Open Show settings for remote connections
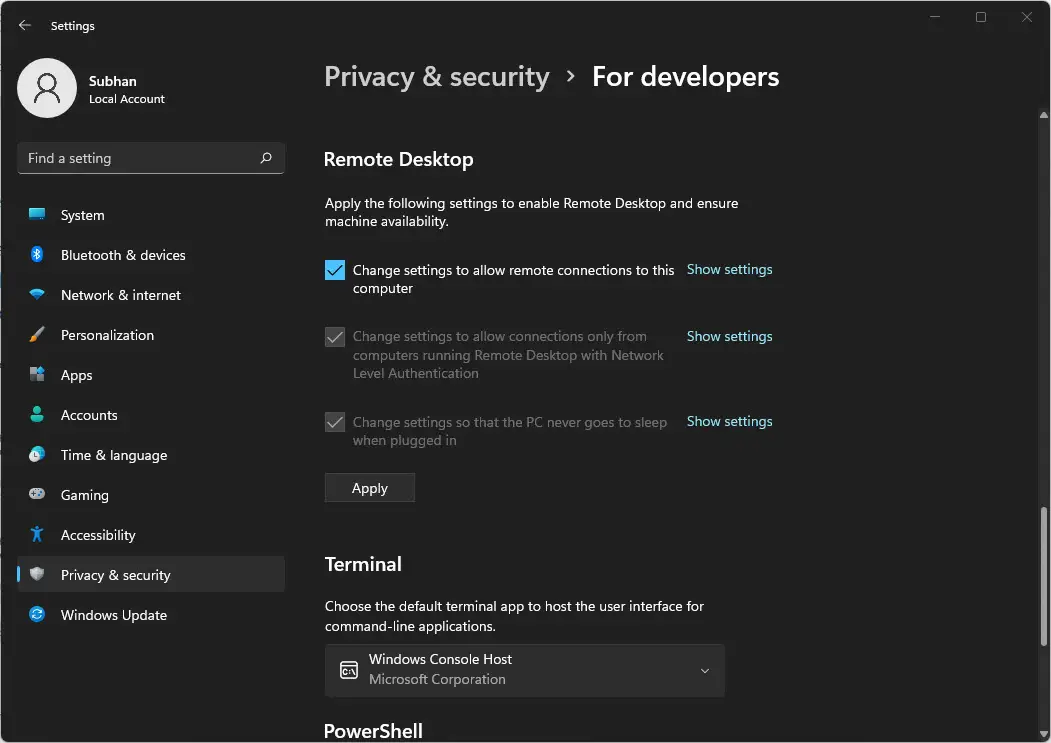This screenshot has width=1051, height=743. [729, 269]
